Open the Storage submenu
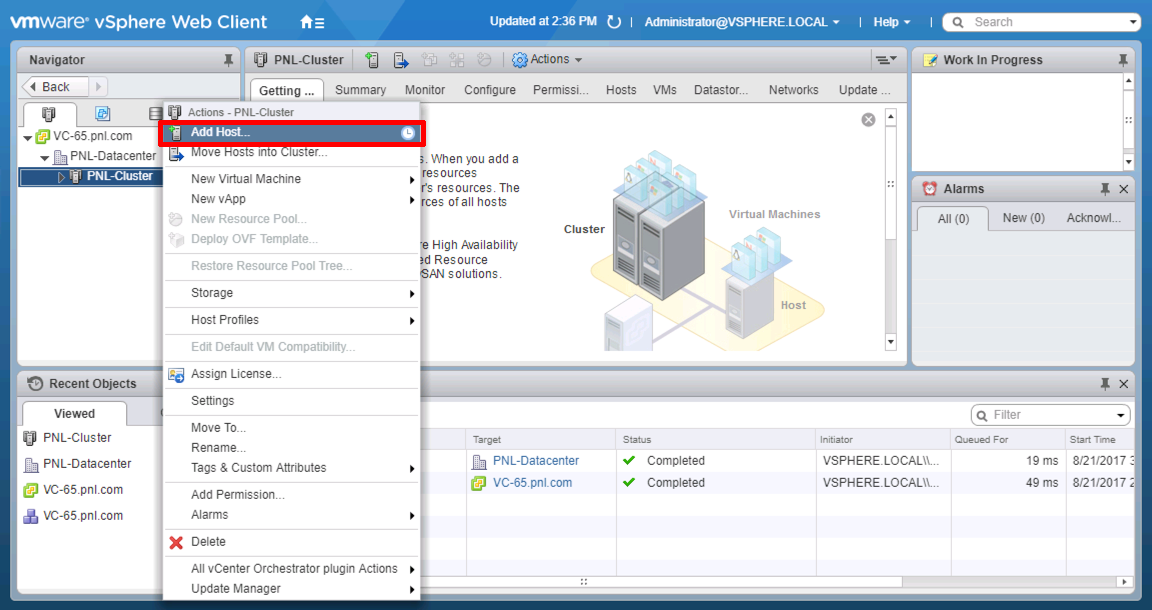Image resolution: width=1152 pixels, height=610 pixels. [x=291, y=293]
